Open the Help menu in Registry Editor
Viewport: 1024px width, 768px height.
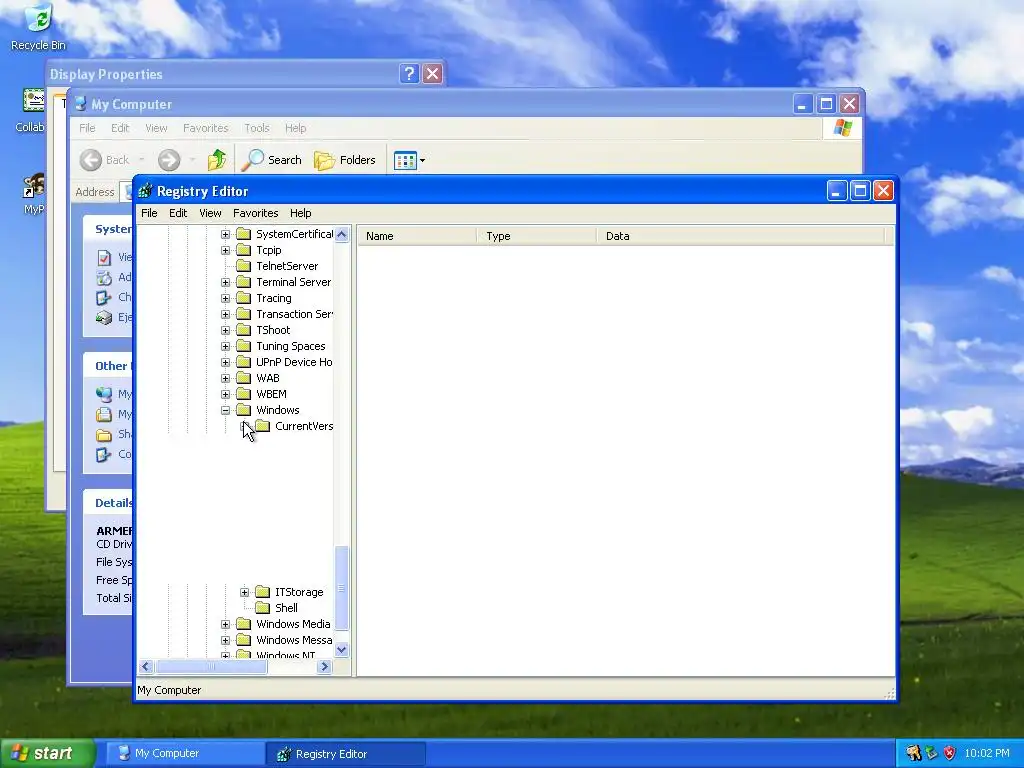click(300, 213)
